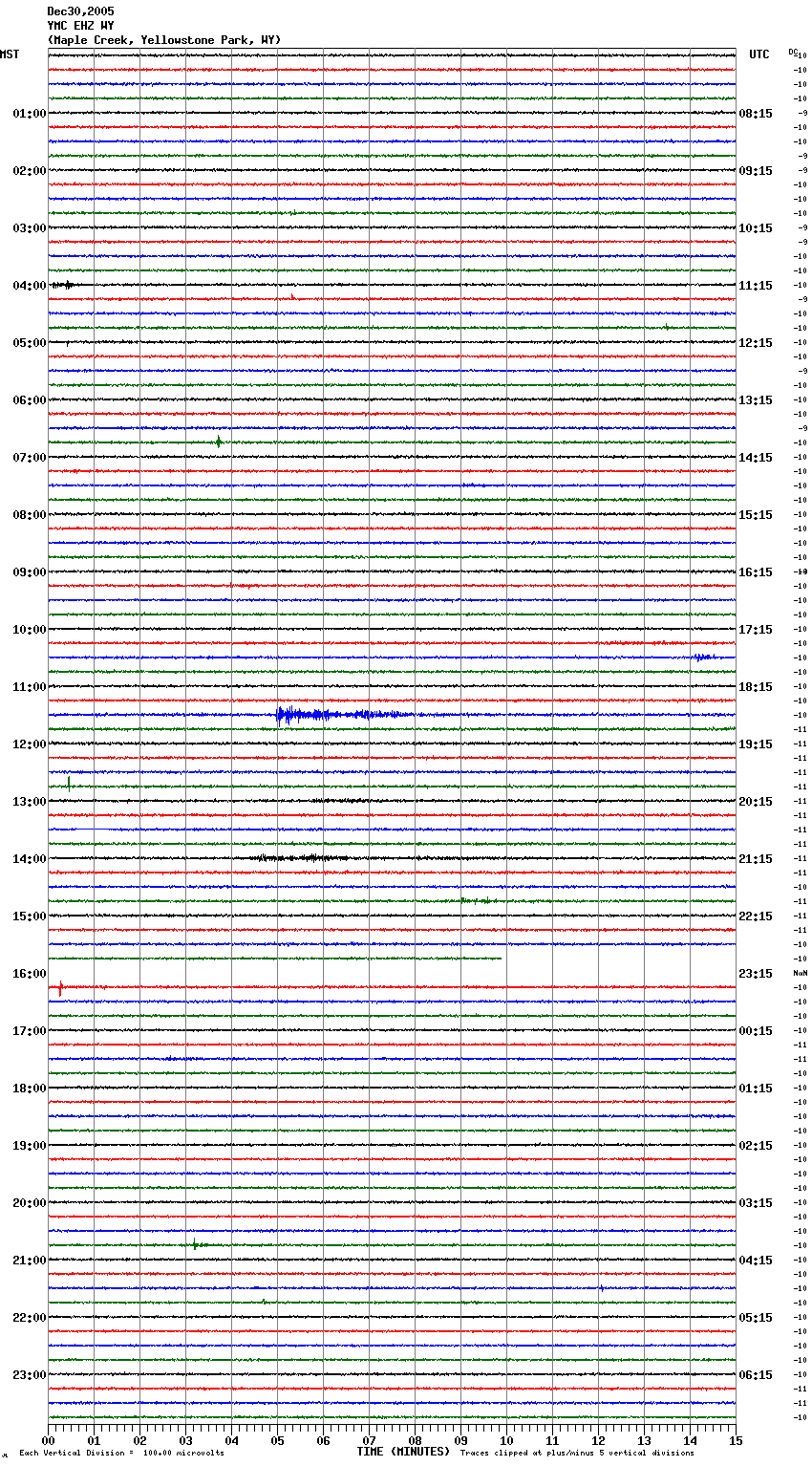Click the '13:00' MST hour label
The width and height of the screenshot is (812, 1466).
pos(30,802)
